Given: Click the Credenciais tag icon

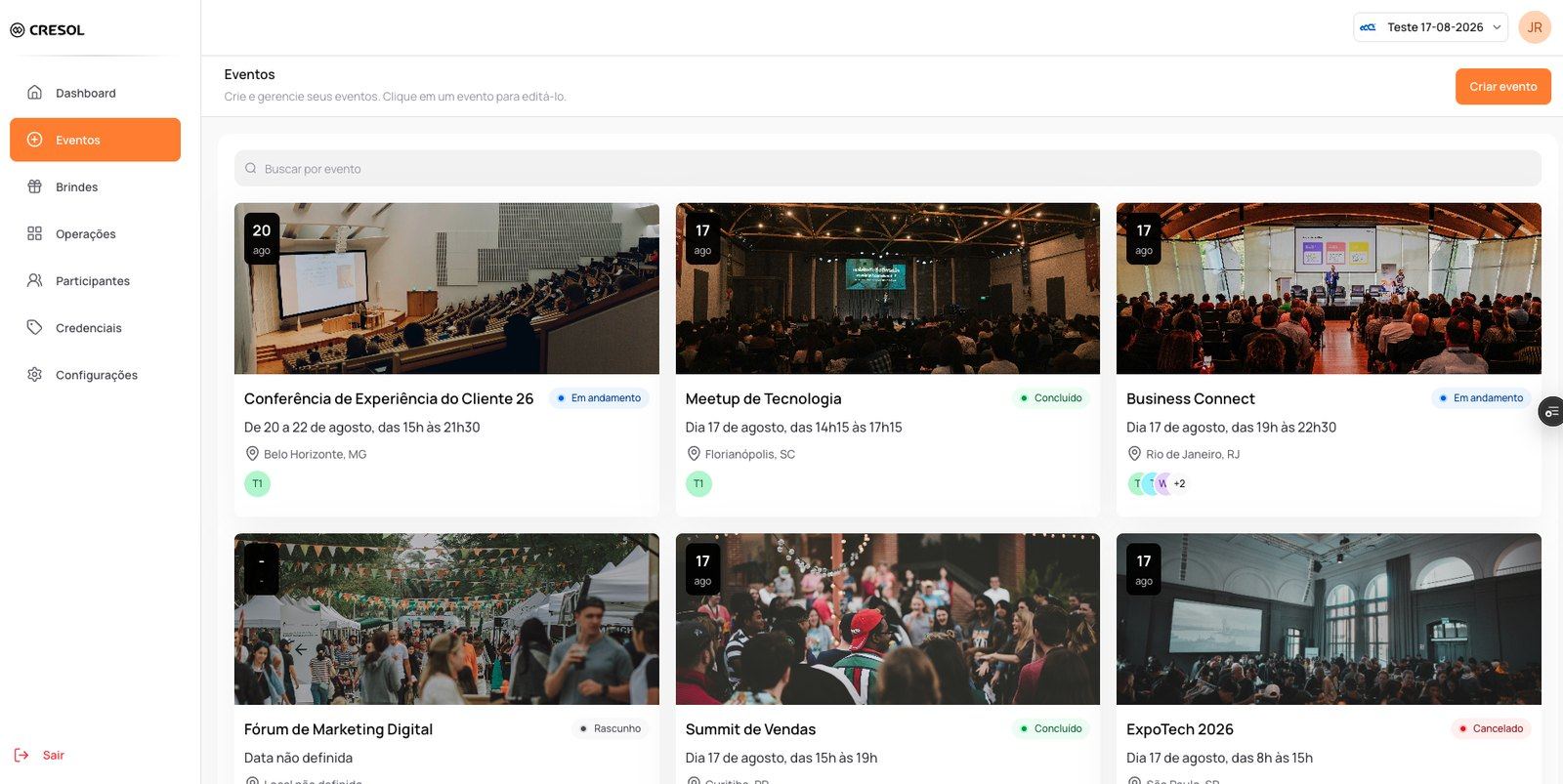Looking at the screenshot, I should 34,327.
